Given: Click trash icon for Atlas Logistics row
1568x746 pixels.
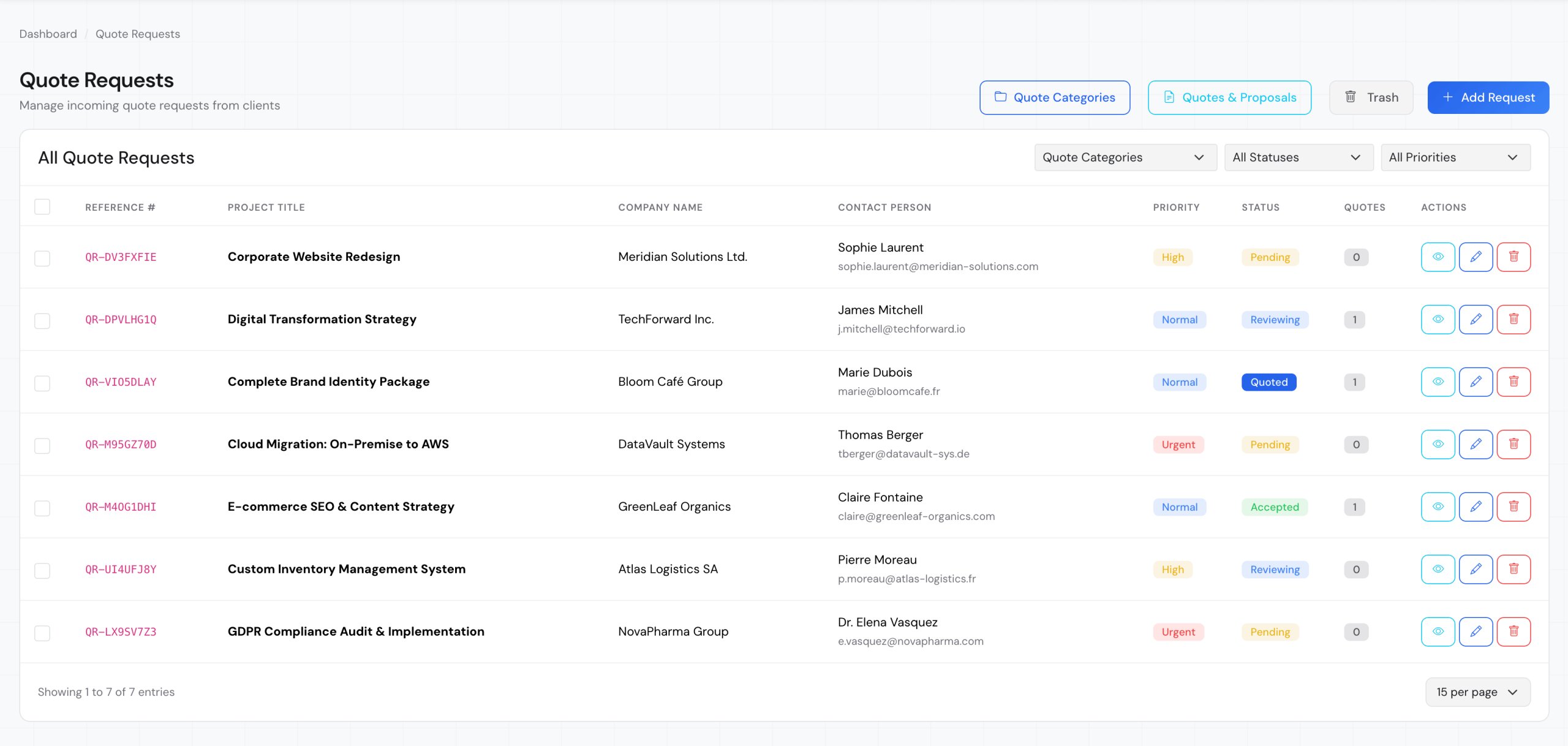Looking at the screenshot, I should point(1513,569).
